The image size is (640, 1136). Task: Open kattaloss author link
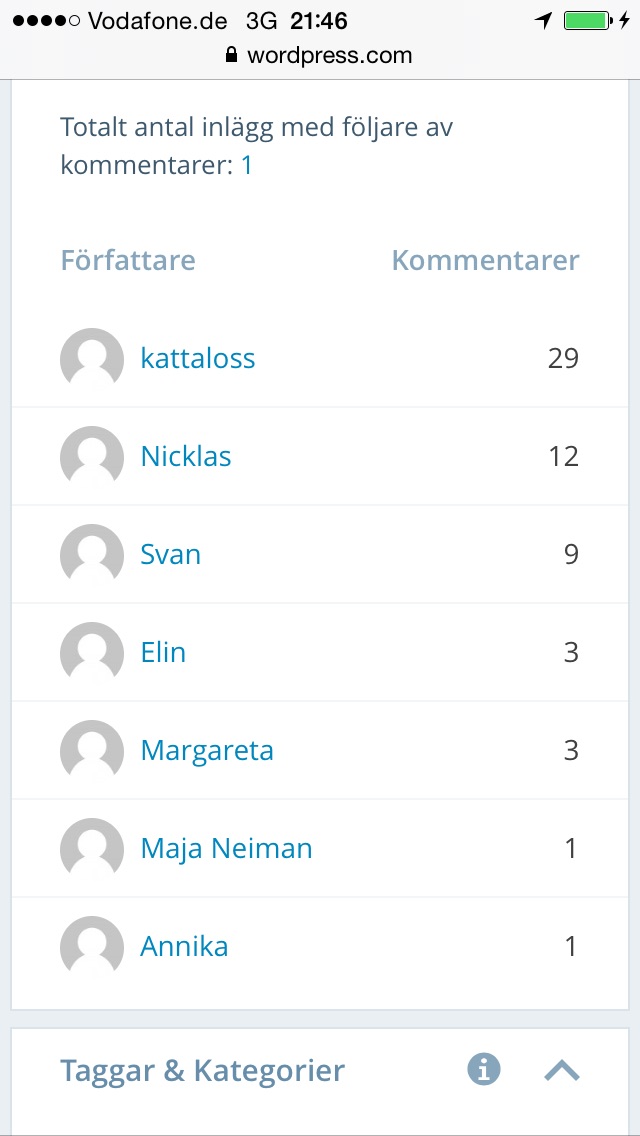pos(198,358)
